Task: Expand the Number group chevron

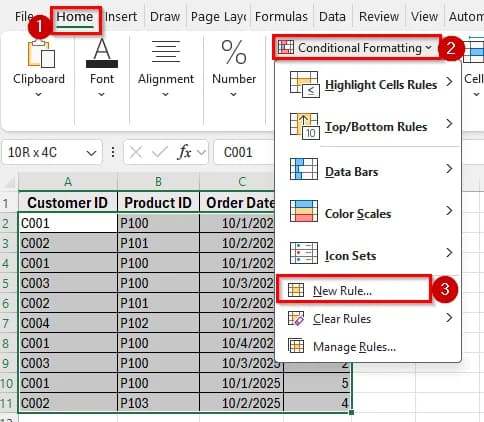Action: [234, 94]
